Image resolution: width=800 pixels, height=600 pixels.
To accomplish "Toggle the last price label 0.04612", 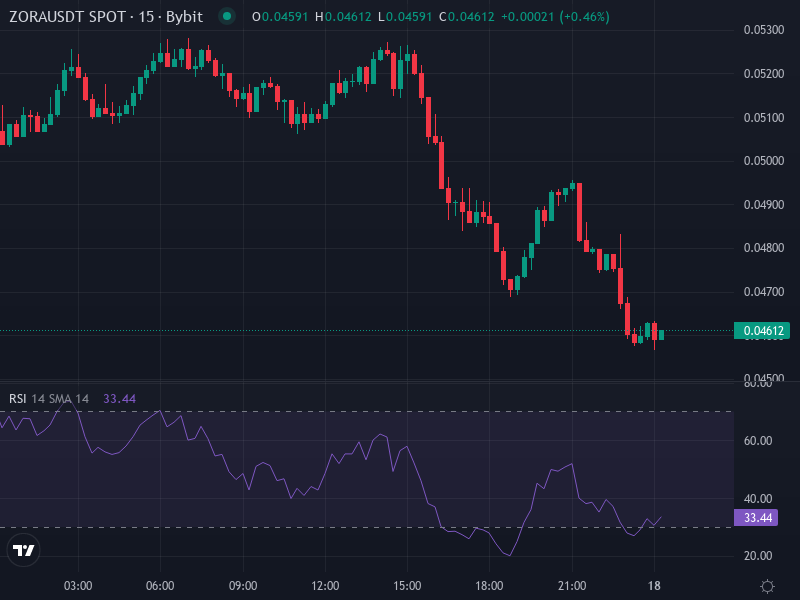I will click(x=762, y=329).
